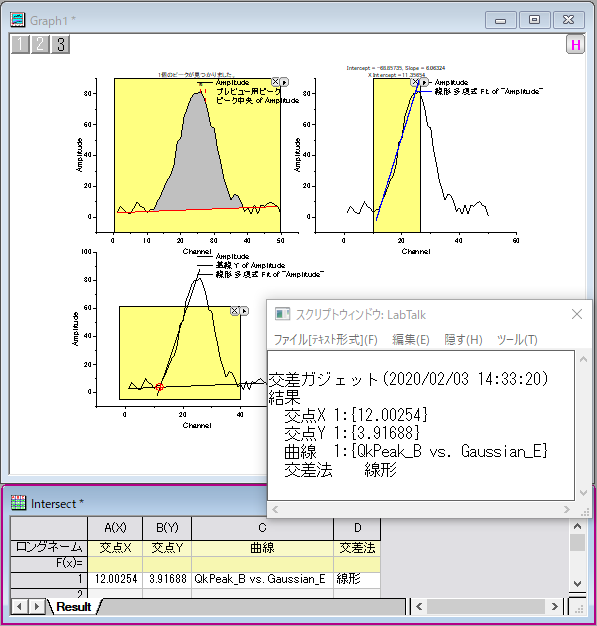Select row 1 header in worksheet
The height and width of the screenshot is (626, 597).
[49, 579]
